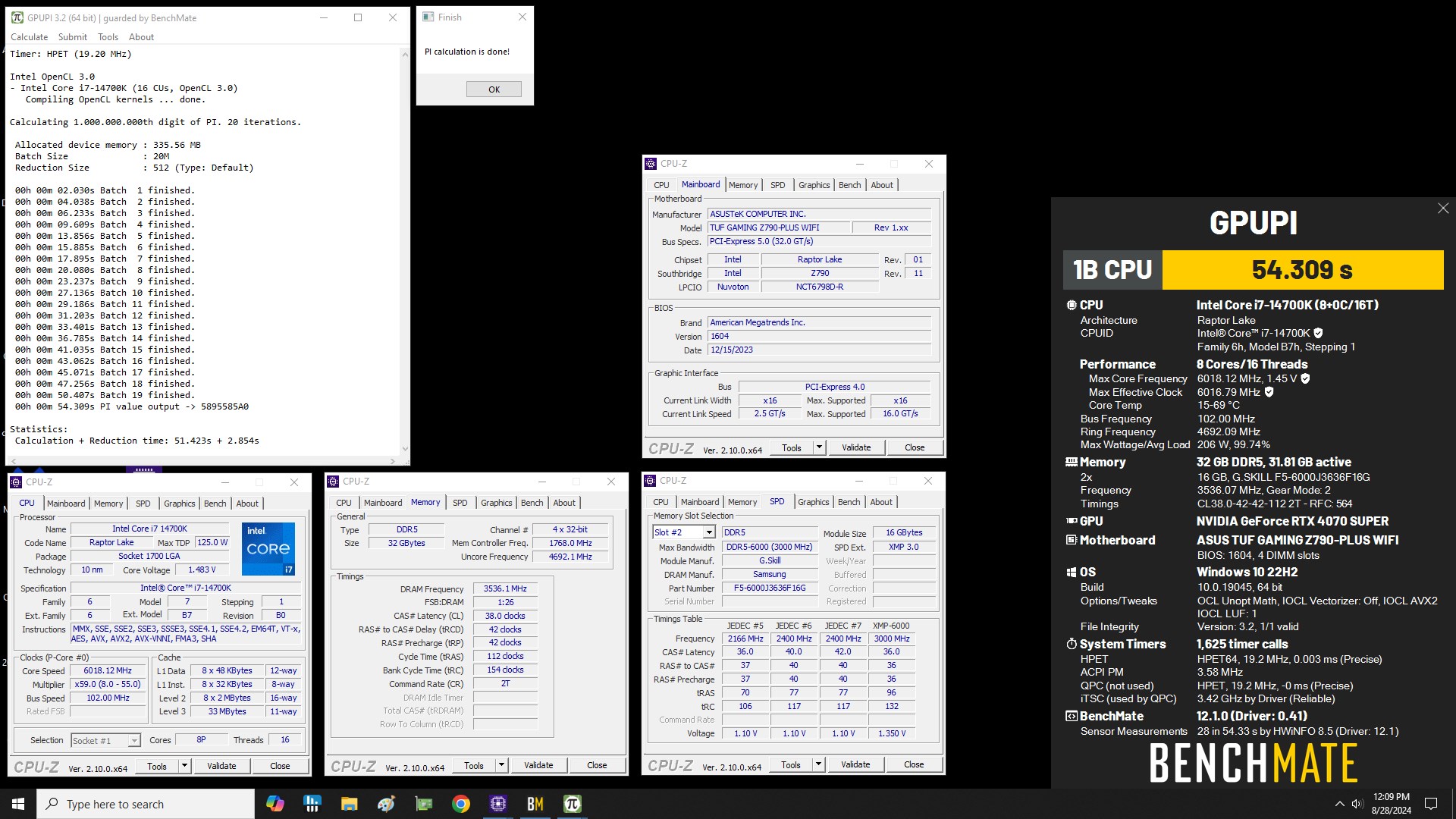Open the About menu in GPUPI

click(x=141, y=36)
